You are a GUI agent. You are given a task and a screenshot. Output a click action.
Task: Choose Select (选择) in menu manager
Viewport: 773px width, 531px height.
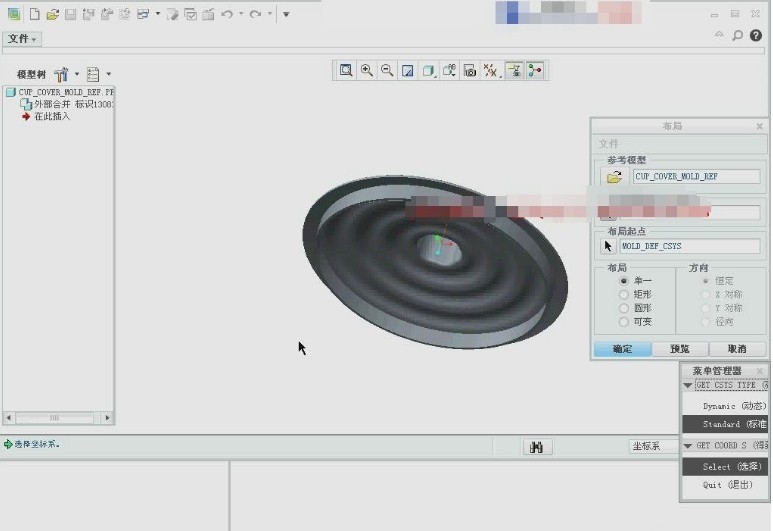click(x=725, y=466)
